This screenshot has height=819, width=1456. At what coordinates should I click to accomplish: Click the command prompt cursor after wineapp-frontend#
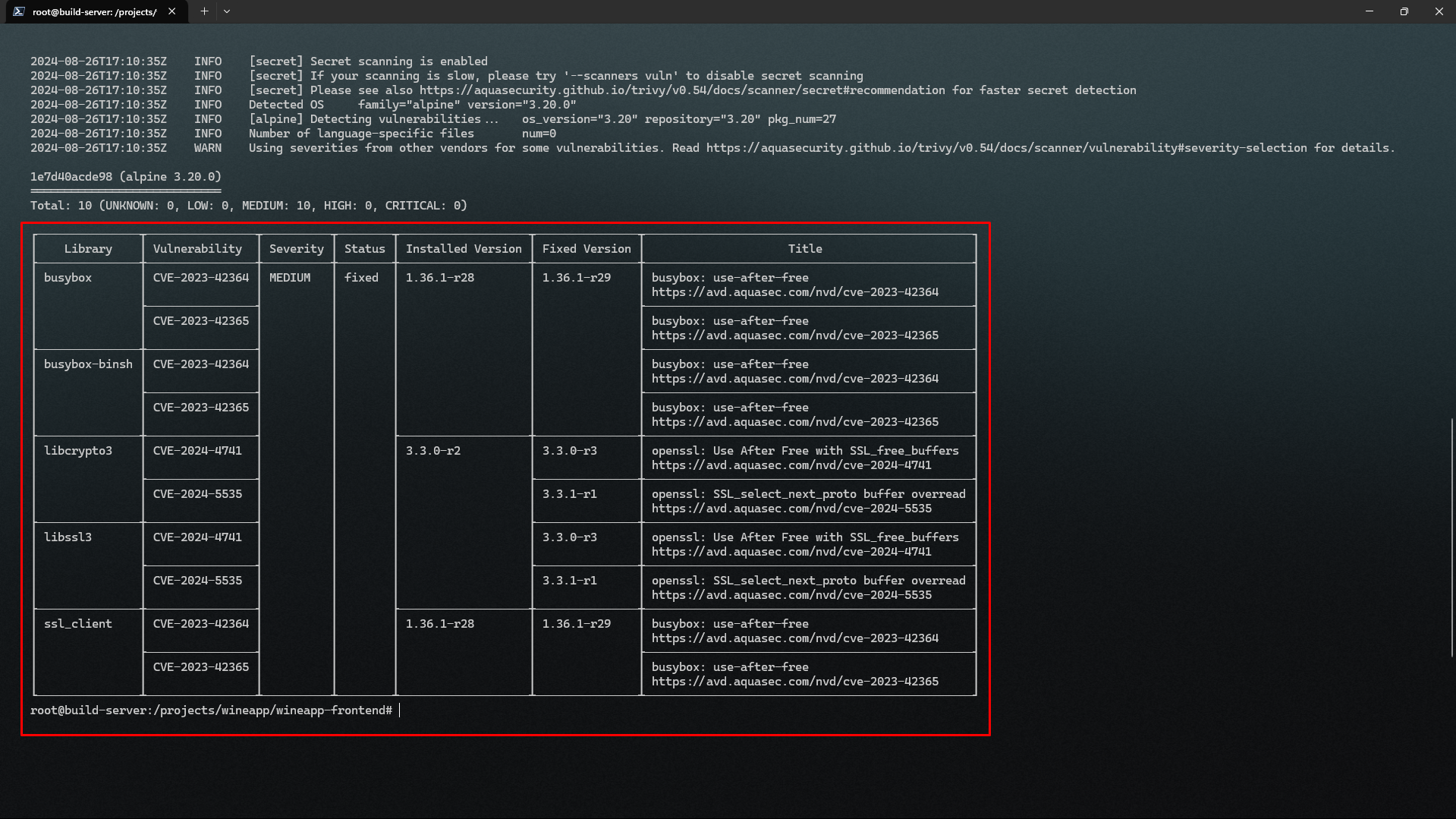(400, 710)
